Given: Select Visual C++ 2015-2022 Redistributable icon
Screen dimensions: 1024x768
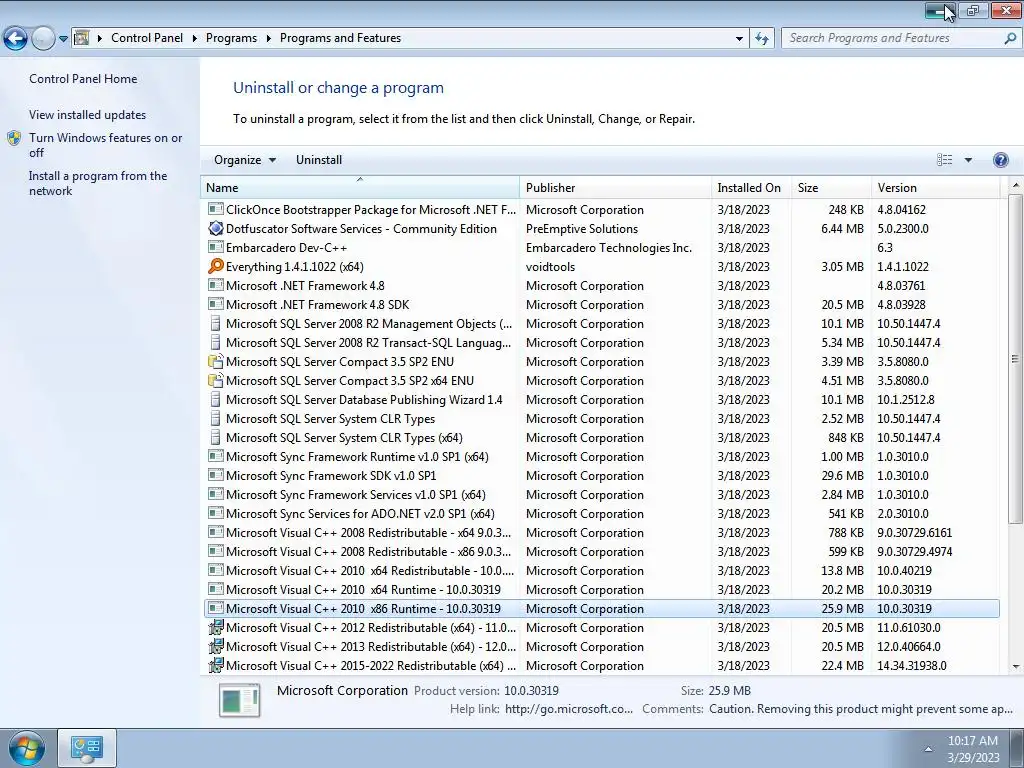Looking at the screenshot, I should (x=216, y=665).
